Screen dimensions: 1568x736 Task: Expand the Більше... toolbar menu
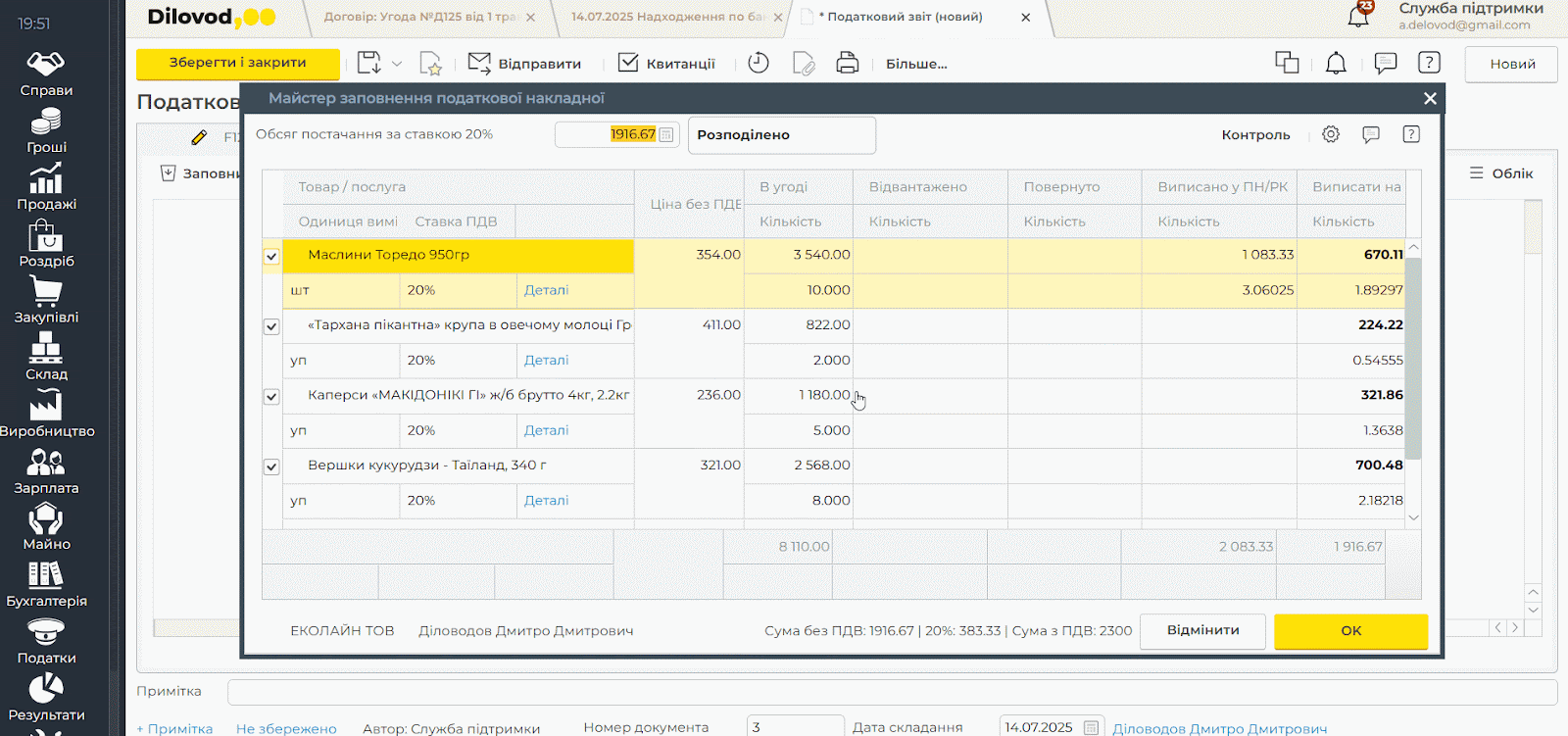(915, 64)
